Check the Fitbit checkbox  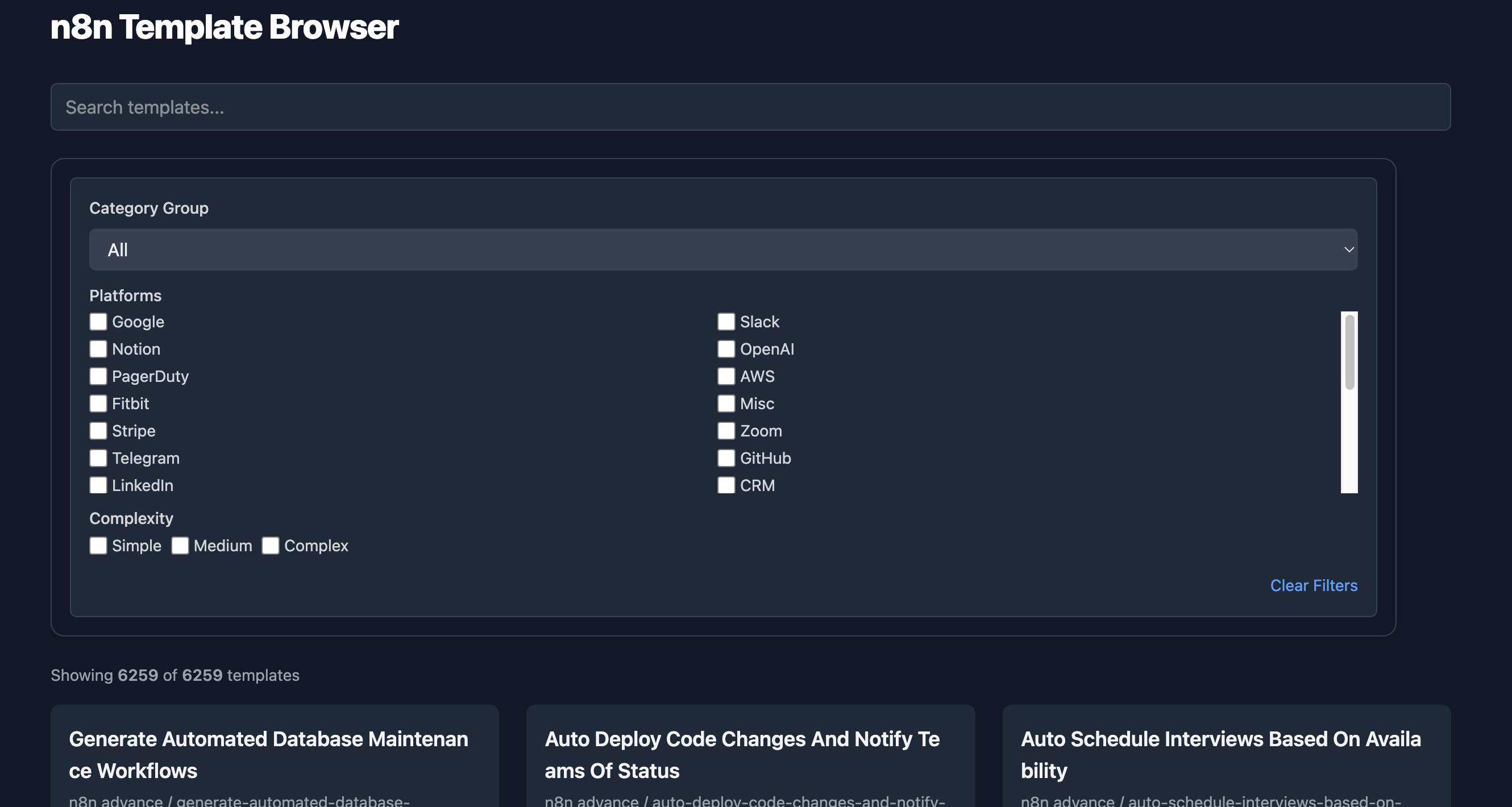click(98, 403)
